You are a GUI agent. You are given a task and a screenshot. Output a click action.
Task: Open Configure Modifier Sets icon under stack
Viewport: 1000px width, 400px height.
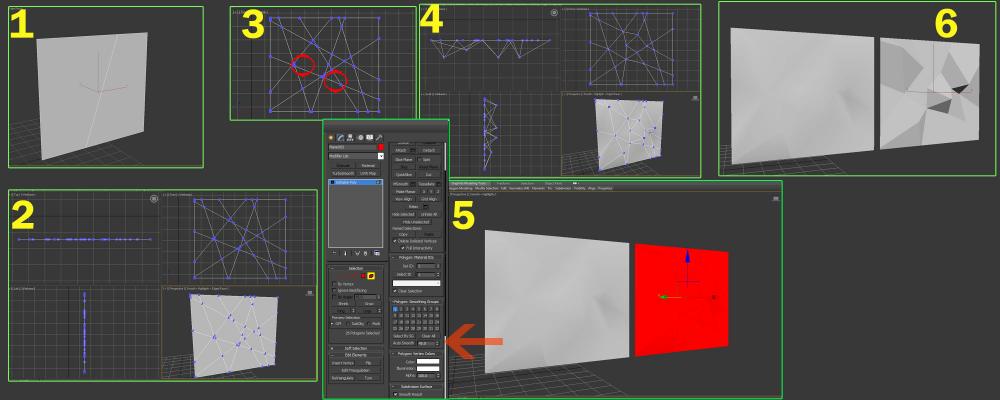[377, 253]
